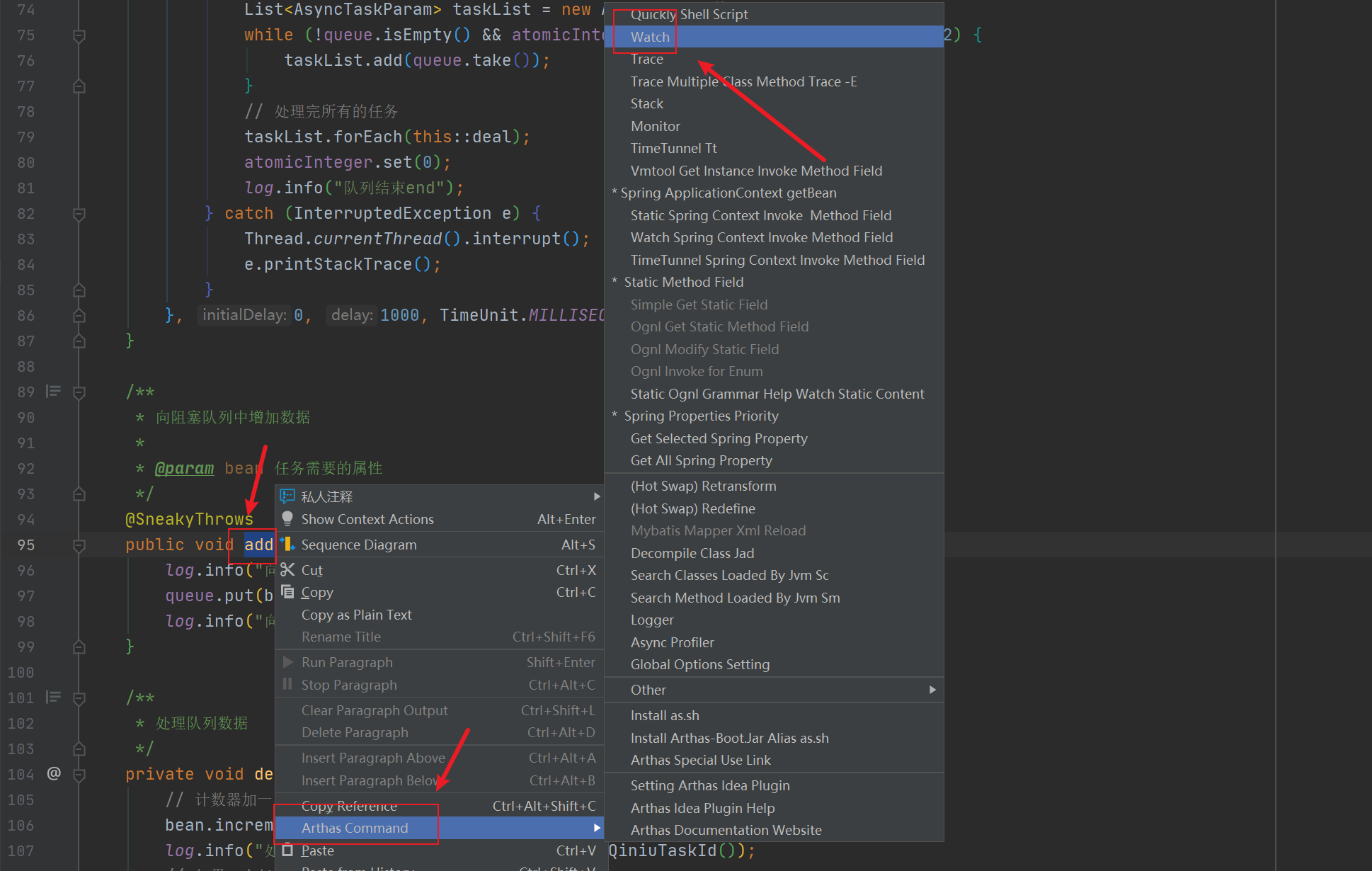Click line number 95 in the gutter
Screen dimensions: 1372x871
pyautogui.click(x=26, y=545)
